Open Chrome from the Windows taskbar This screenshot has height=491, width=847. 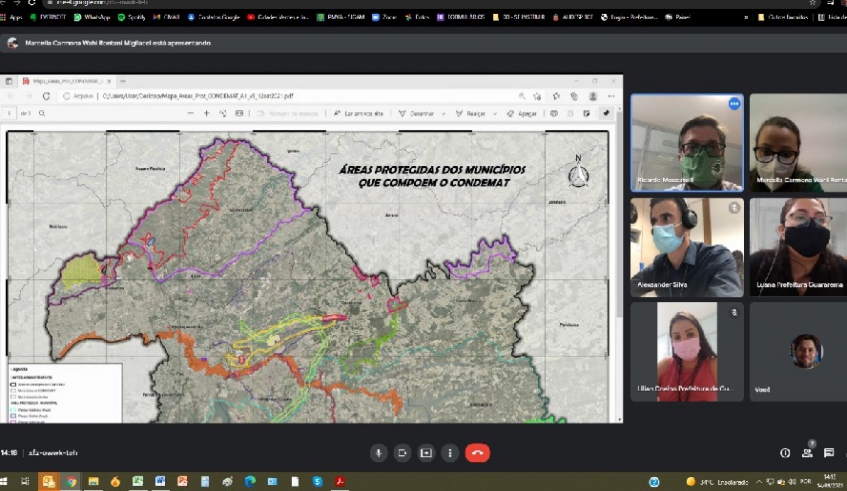pyautogui.click(x=71, y=481)
